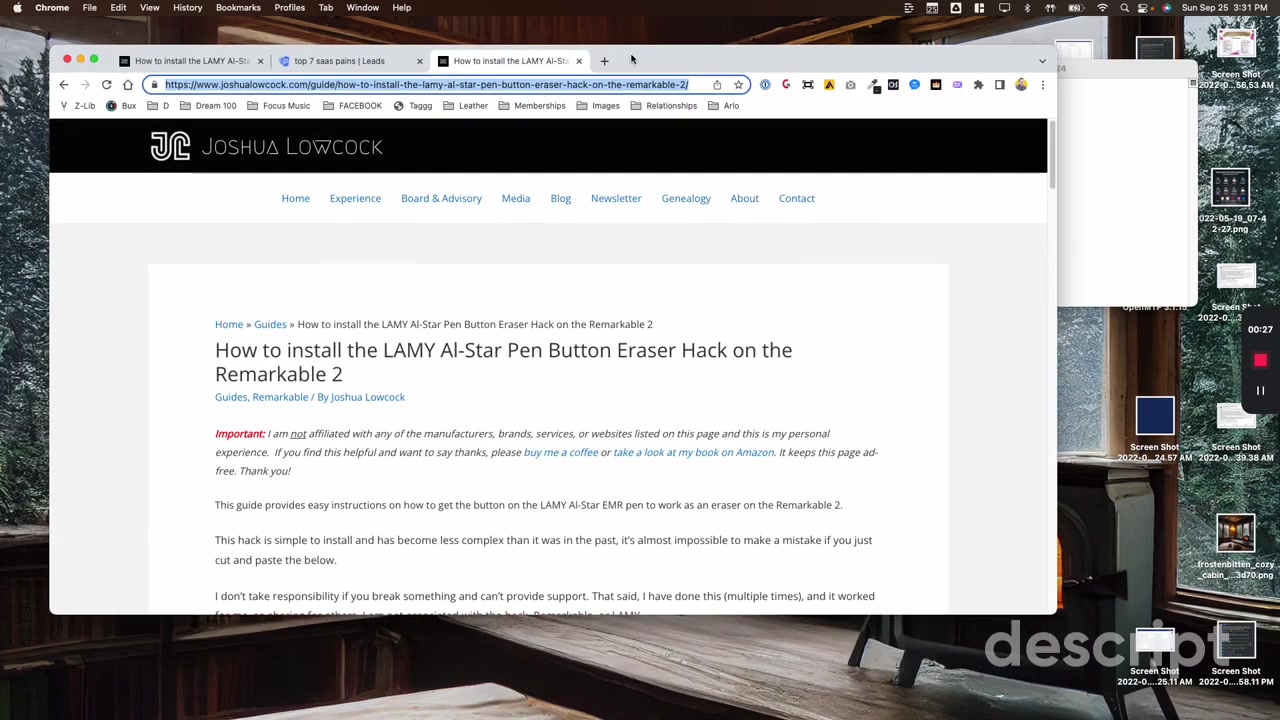1280x720 pixels.
Task: Click 'take a look at my book on Amazon'
Action: [x=694, y=452]
